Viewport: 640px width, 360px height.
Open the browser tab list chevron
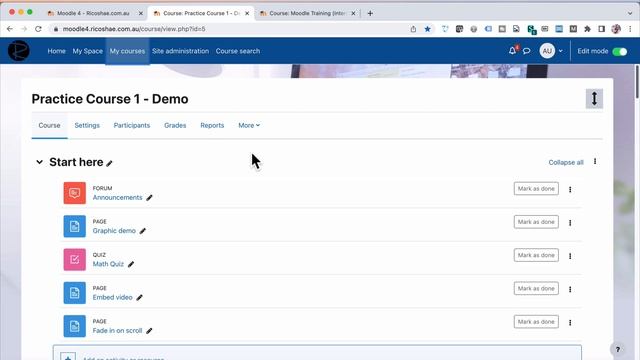[x=630, y=13]
